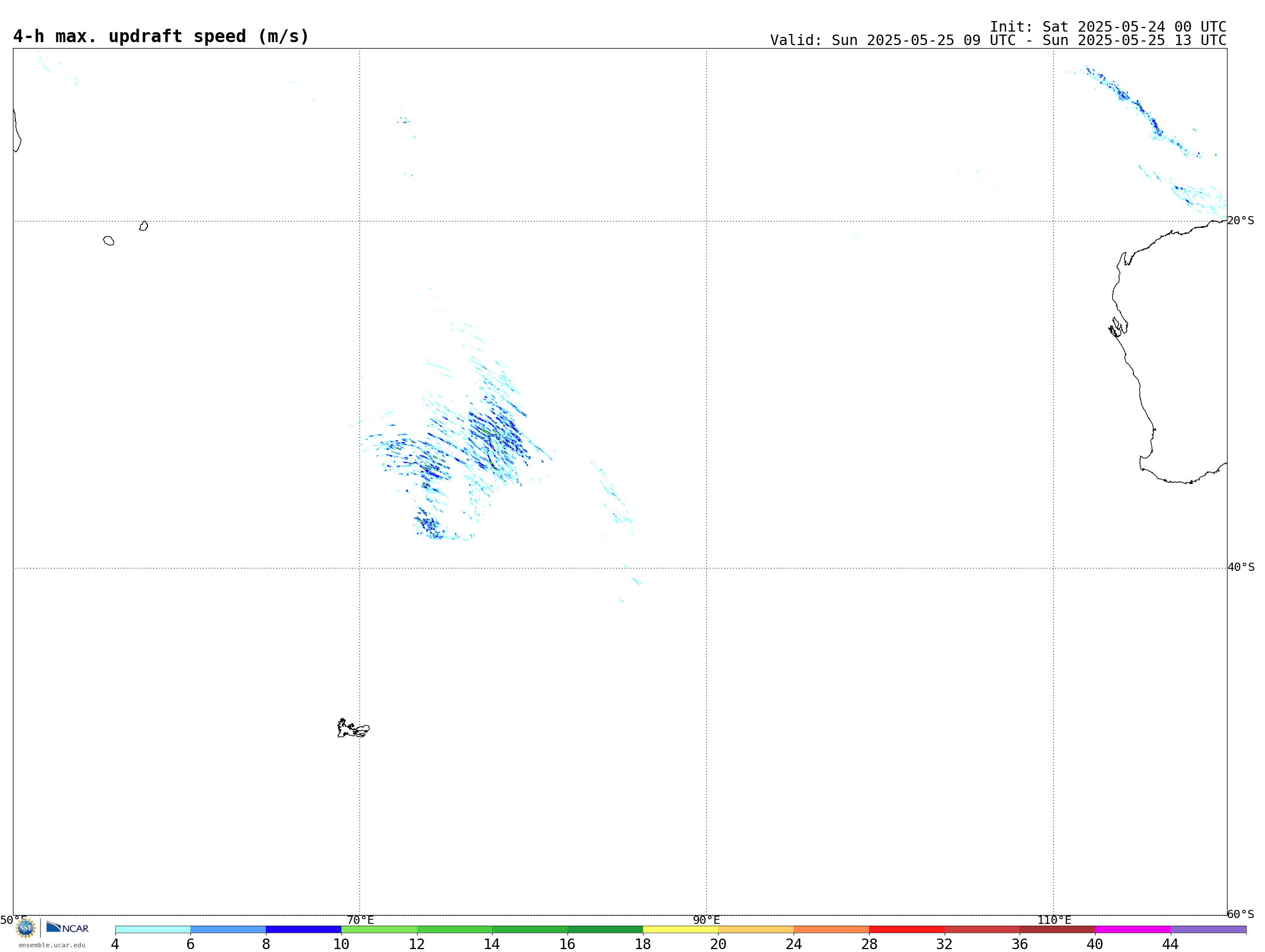Click the NCAR logo
Screen dimensions: 1265x952
[x=67, y=927]
